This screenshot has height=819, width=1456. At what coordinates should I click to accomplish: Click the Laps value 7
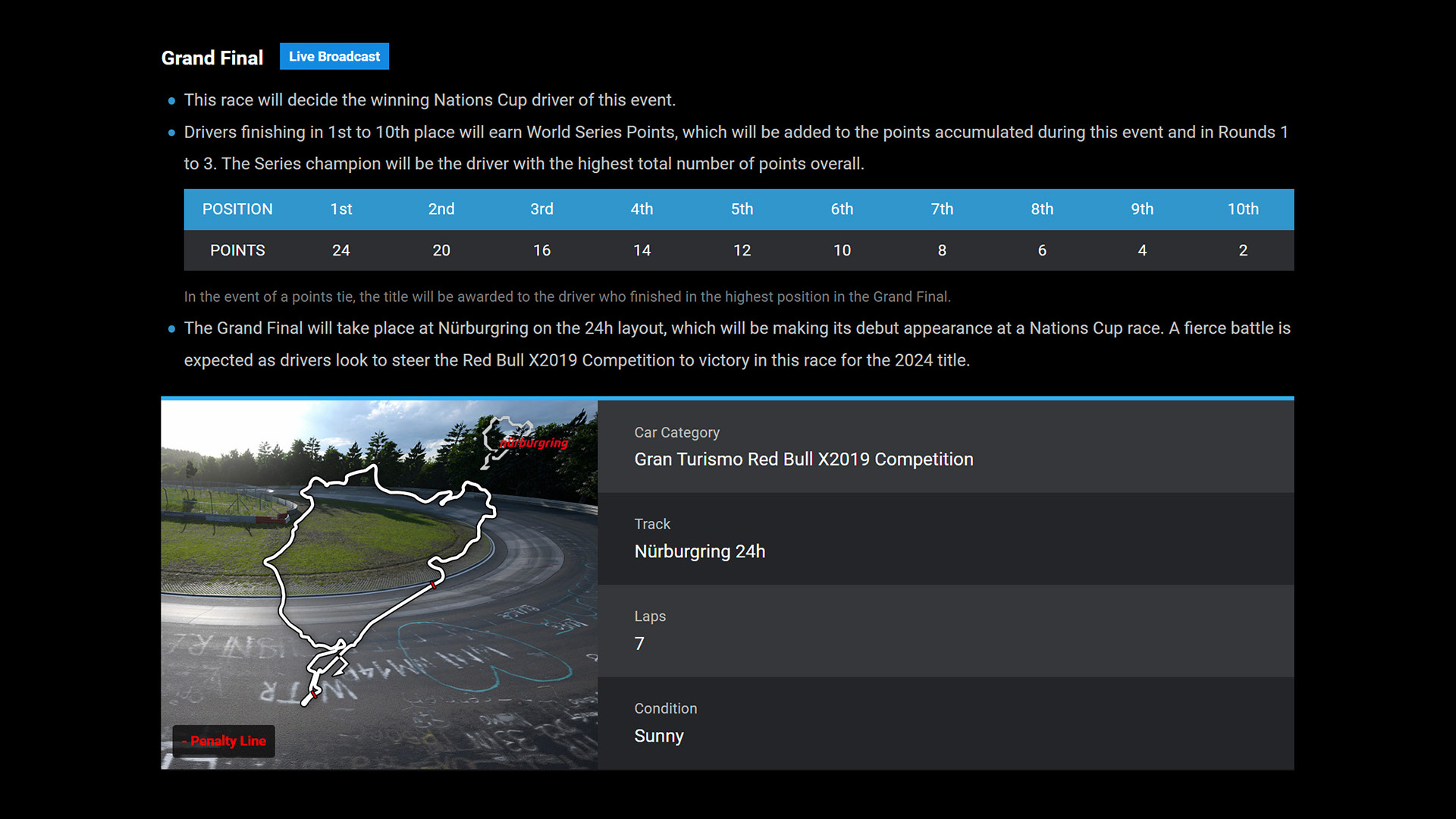pyautogui.click(x=639, y=644)
